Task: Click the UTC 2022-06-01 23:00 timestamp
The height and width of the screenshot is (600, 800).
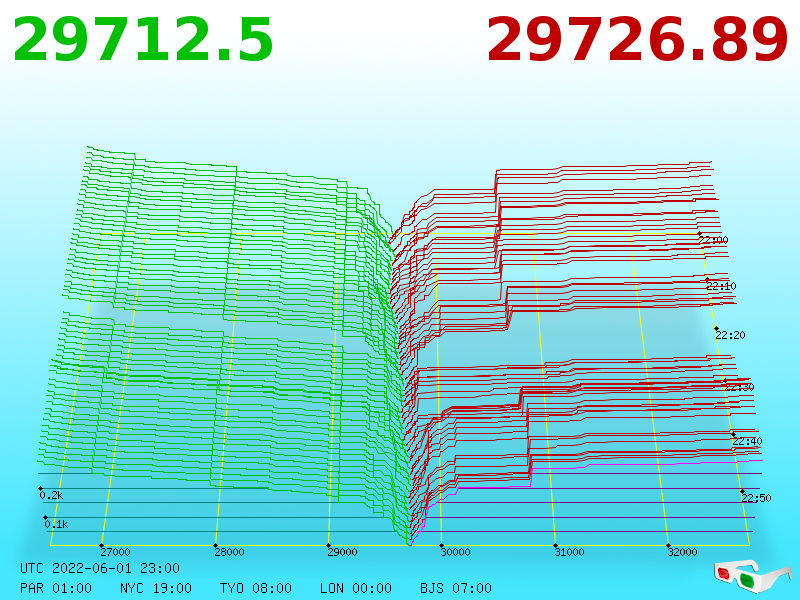Action: 100,568
